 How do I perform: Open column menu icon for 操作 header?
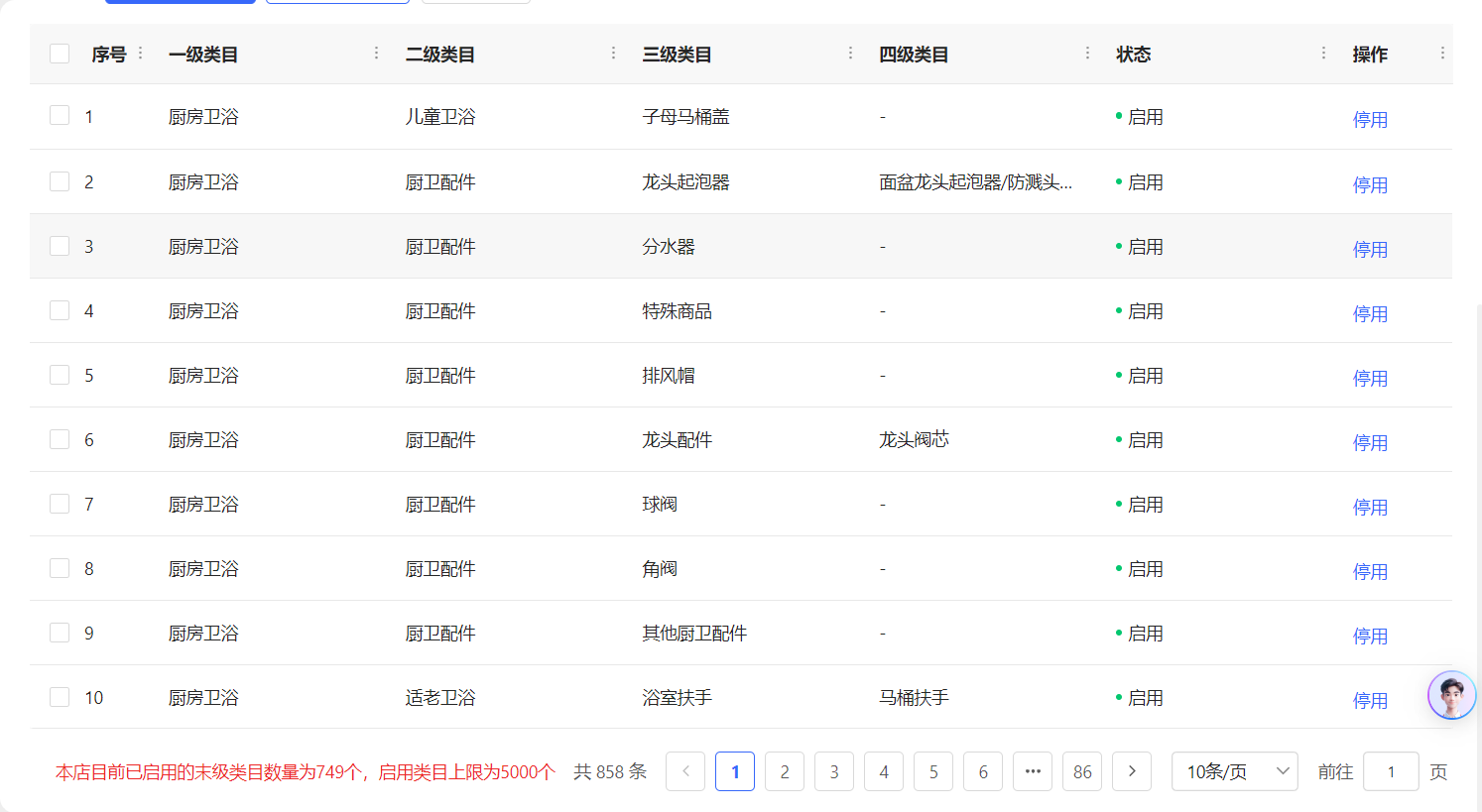coord(1441,54)
